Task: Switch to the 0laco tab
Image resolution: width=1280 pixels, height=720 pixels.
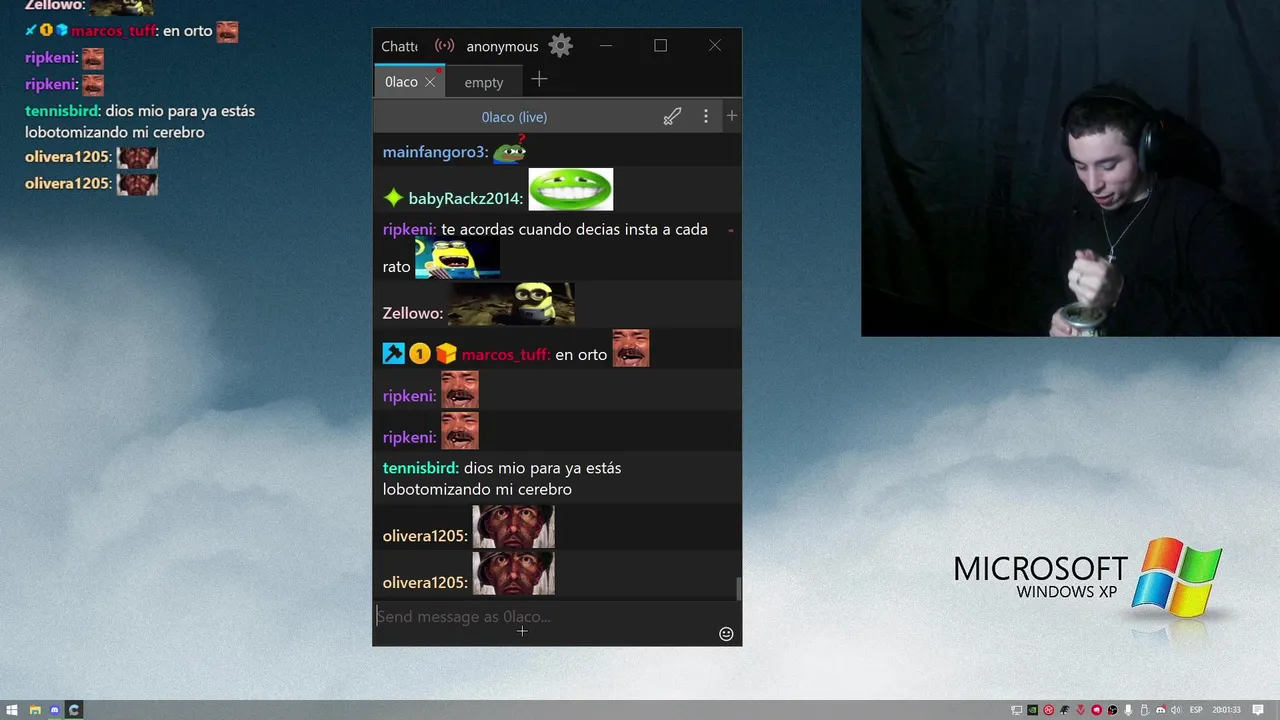Action: 401,82
